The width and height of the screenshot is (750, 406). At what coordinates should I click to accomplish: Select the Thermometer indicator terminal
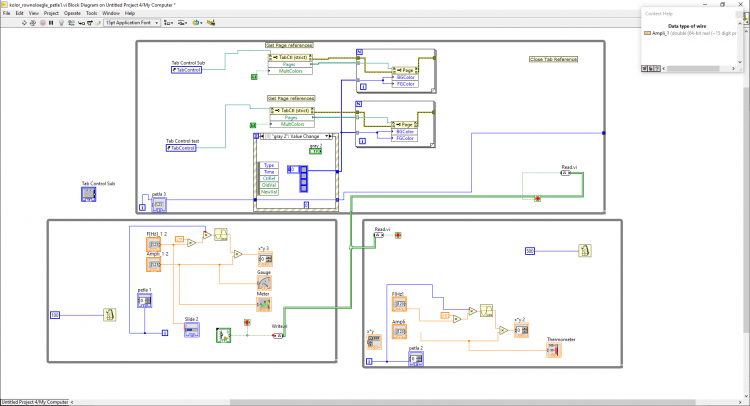coord(554,350)
